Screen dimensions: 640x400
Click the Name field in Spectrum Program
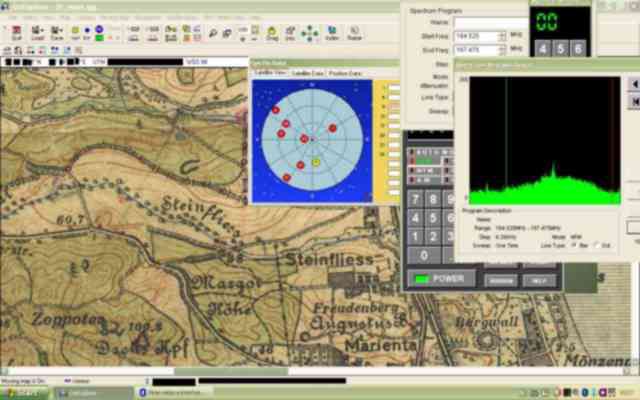[491, 23]
